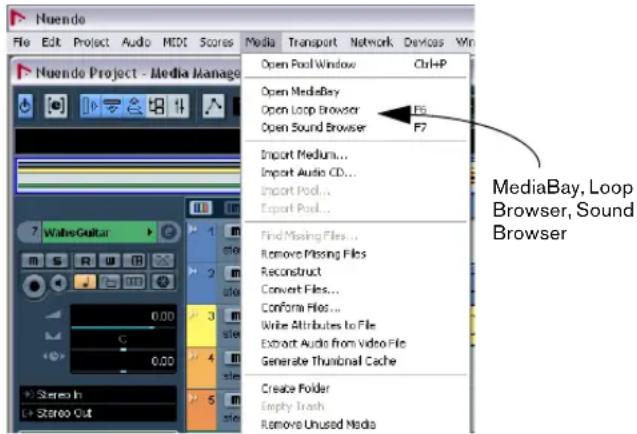Expand the WahsGuitar track name arrow
Screen dimensions: 637x434
pos(150,232)
